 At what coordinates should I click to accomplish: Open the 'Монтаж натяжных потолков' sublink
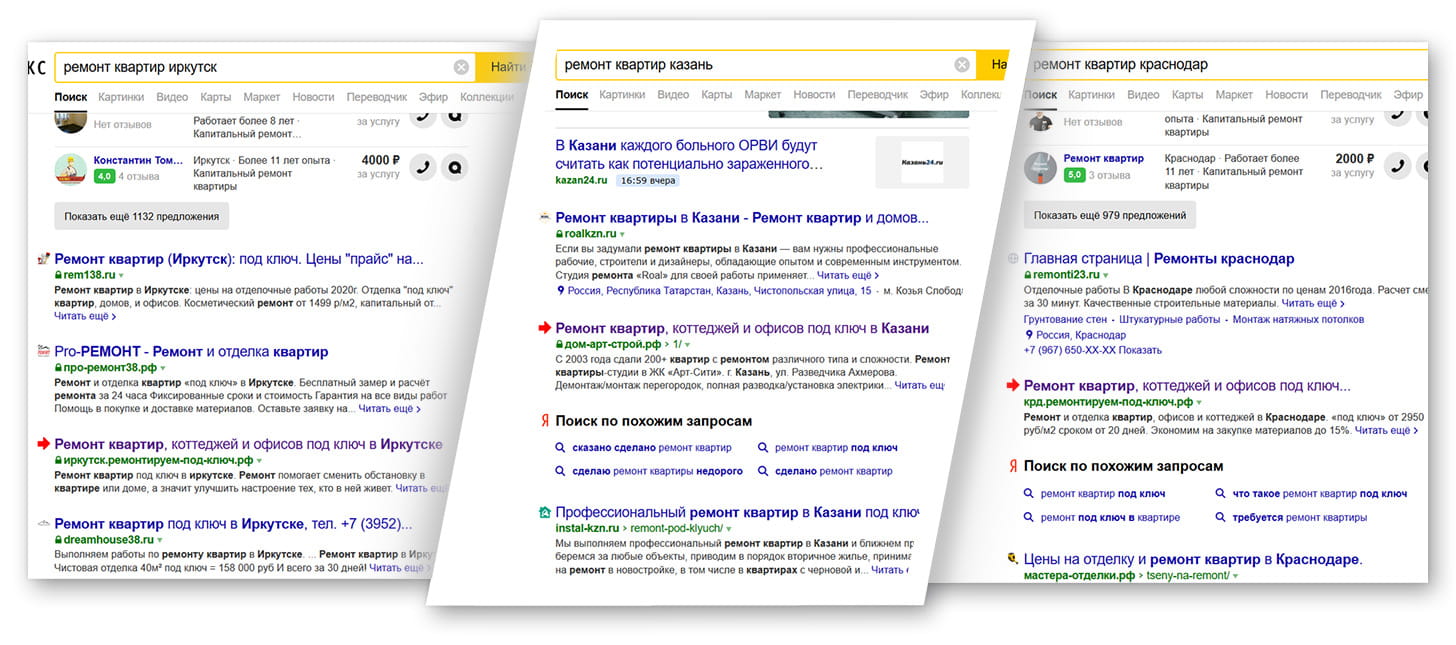[1298, 319]
